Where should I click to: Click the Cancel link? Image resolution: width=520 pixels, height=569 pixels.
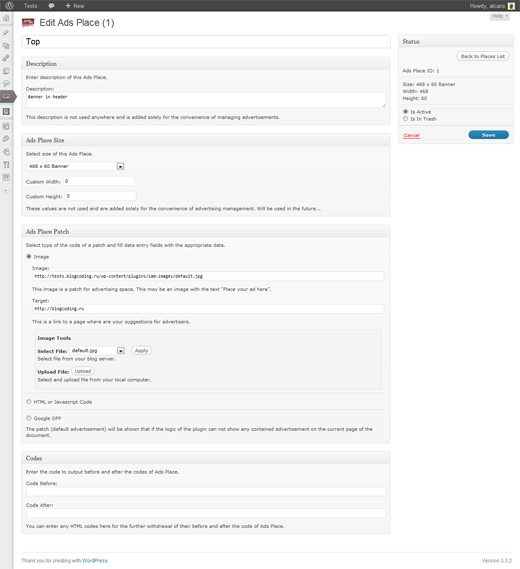coord(411,135)
